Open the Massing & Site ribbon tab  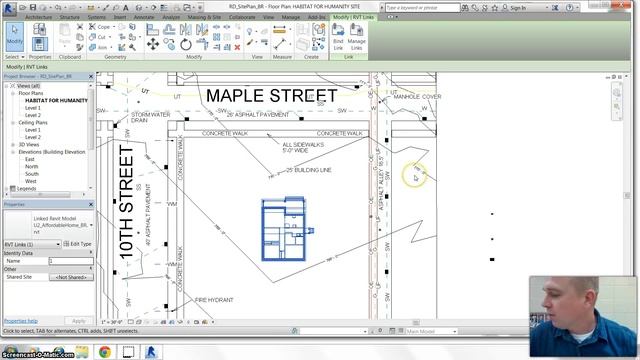click(x=204, y=17)
